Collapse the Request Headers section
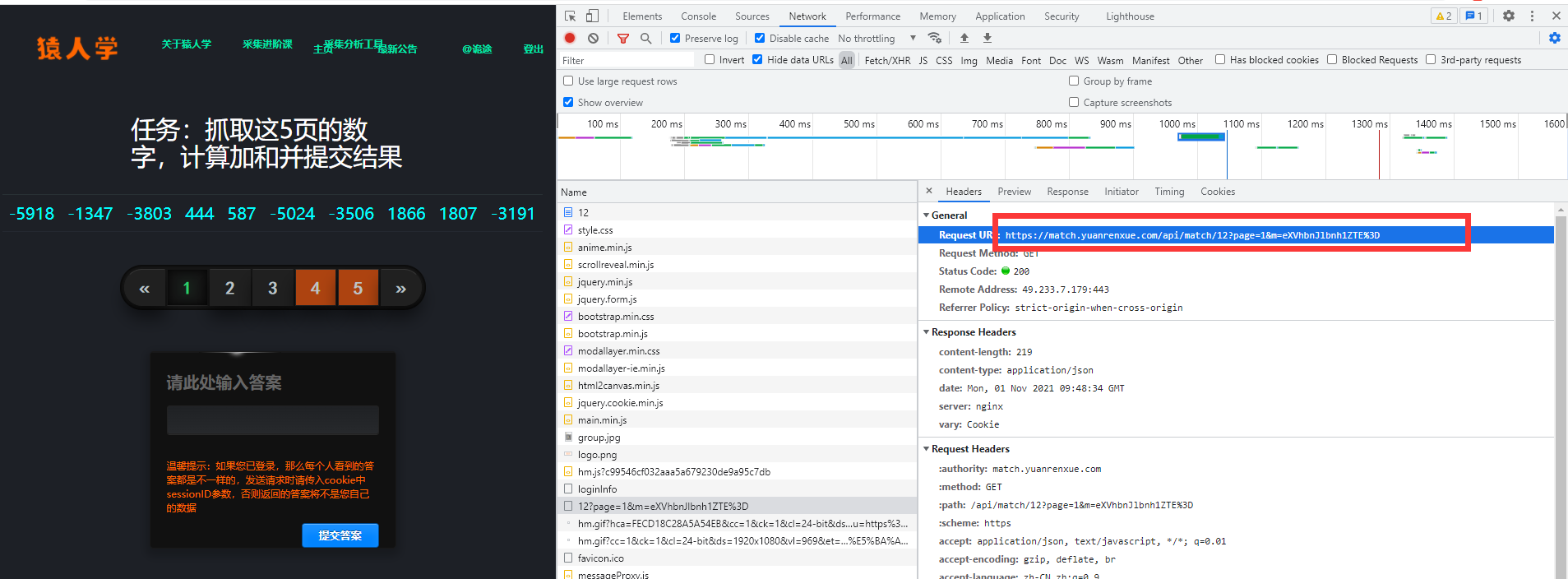 tap(927, 449)
